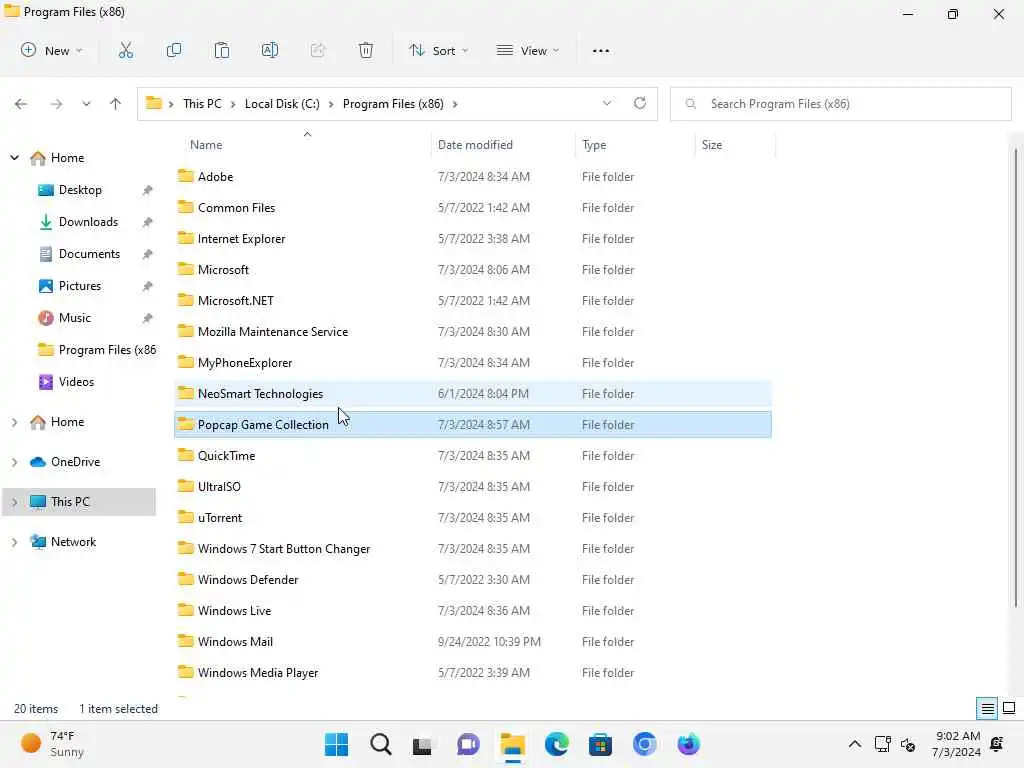Click the Copy icon in toolbar
This screenshot has width=1024, height=768.
(x=174, y=50)
